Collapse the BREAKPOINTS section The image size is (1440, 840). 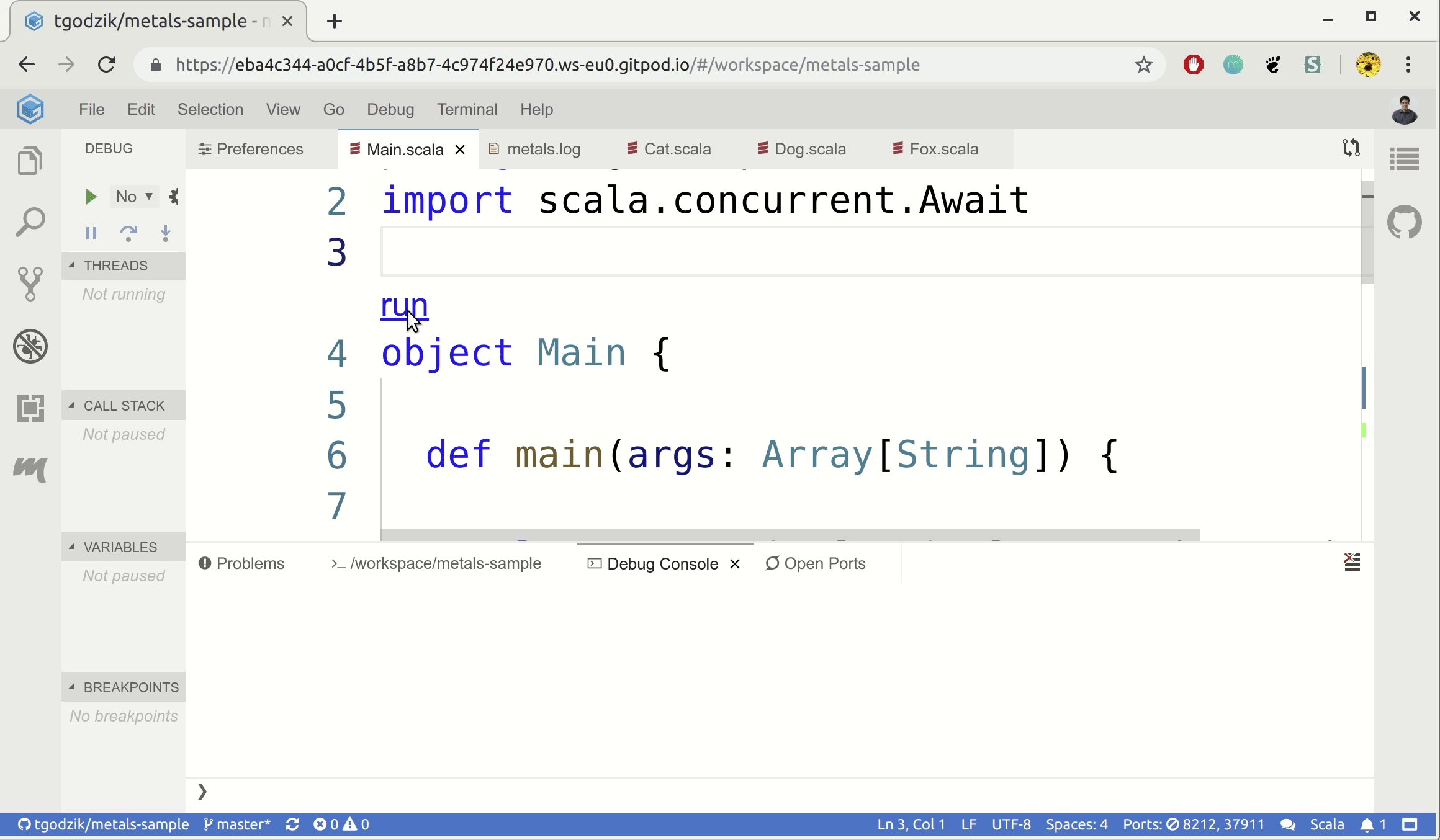[x=72, y=687]
